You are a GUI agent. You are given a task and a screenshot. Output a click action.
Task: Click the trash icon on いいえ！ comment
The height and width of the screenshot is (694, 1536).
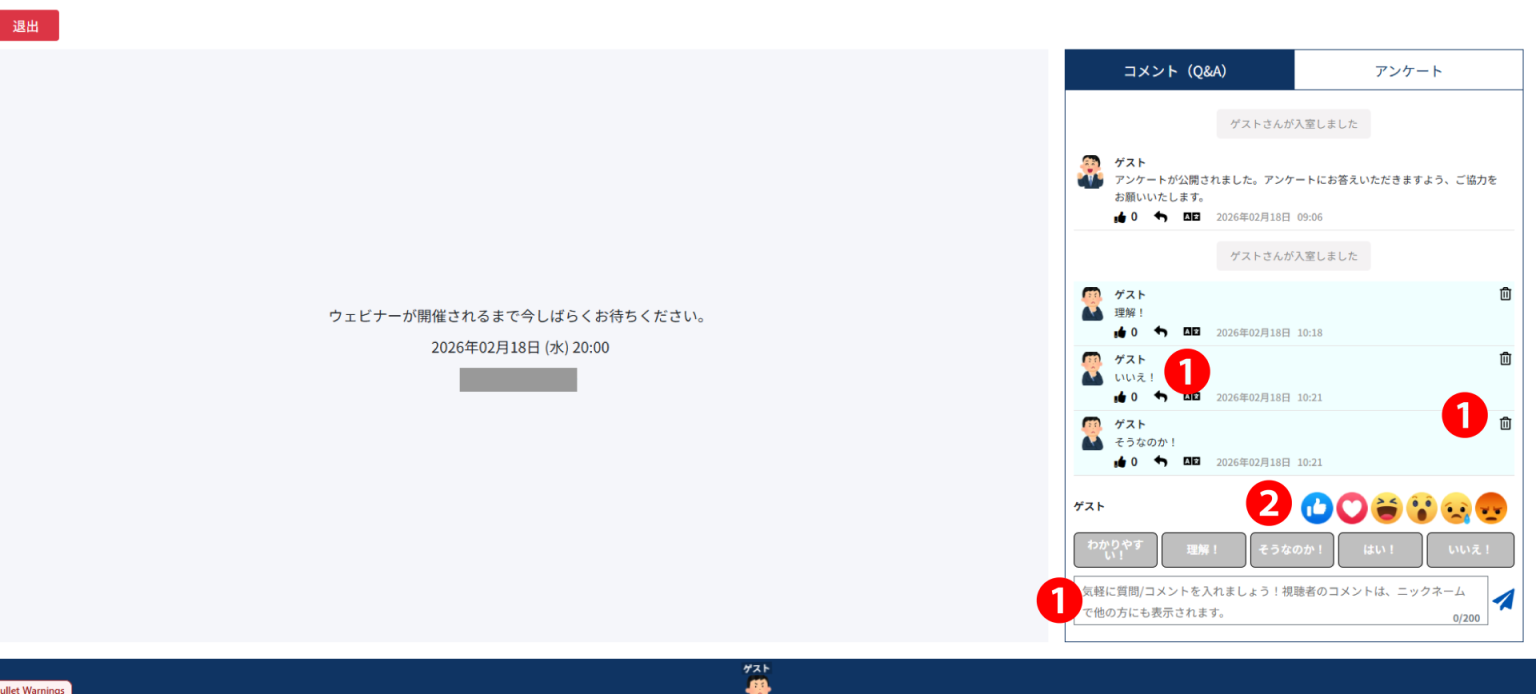coord(1505,359)
